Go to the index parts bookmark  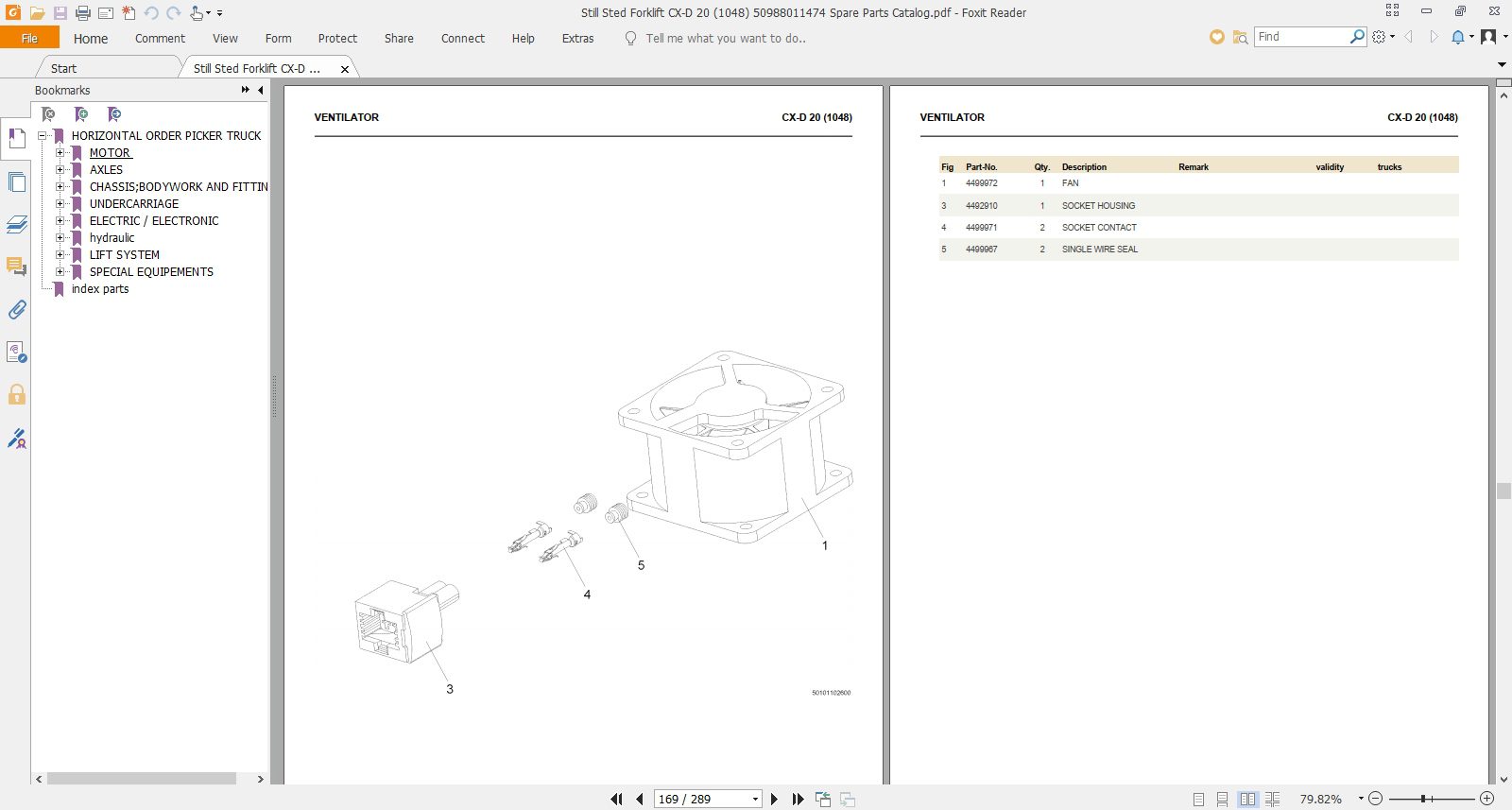coord(100,289)
